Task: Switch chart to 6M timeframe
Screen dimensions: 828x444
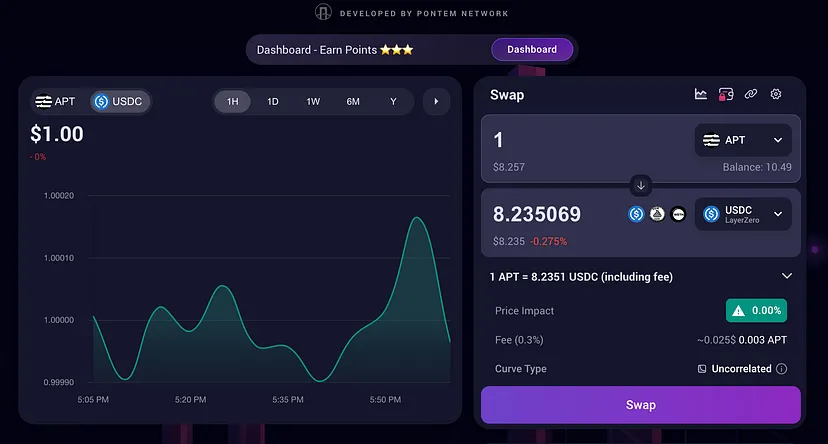Action: (353, 101)
